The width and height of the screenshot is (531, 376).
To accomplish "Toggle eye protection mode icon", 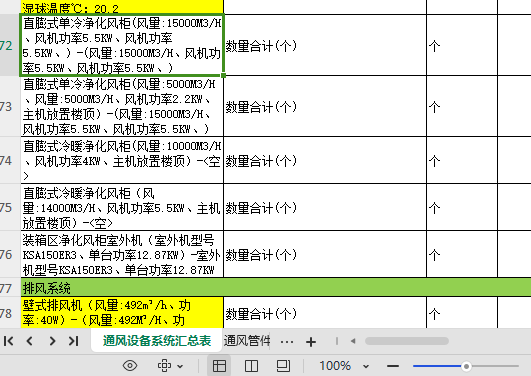I will tap(130, 366).
